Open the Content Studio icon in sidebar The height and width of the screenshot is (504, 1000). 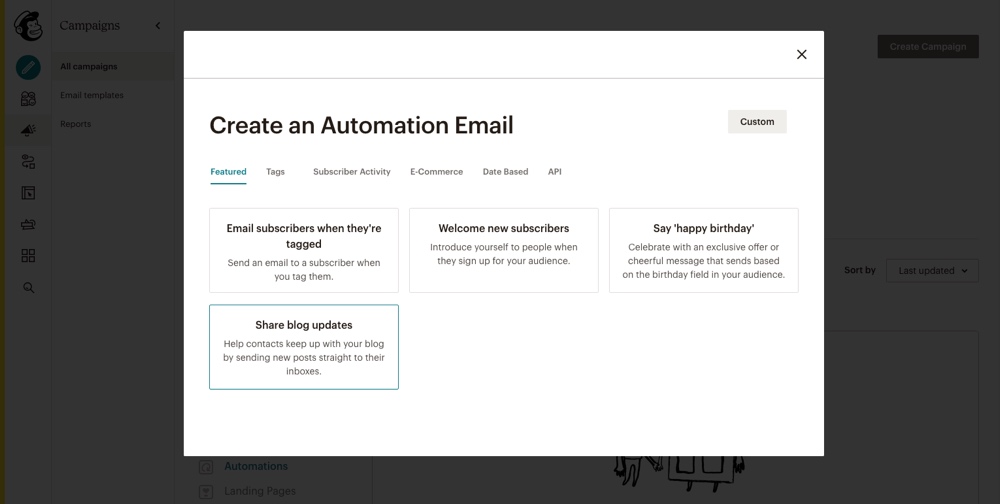pos(28,224)
